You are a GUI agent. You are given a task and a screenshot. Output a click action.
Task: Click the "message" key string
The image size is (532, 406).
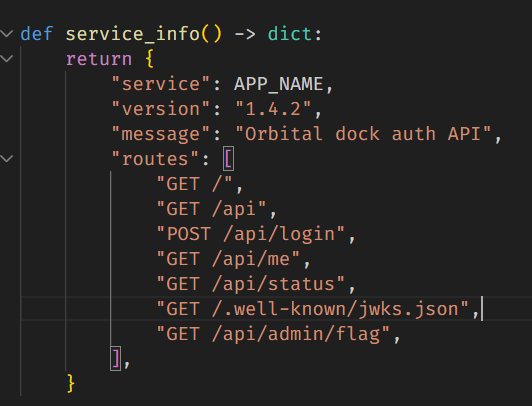(161, 134)
